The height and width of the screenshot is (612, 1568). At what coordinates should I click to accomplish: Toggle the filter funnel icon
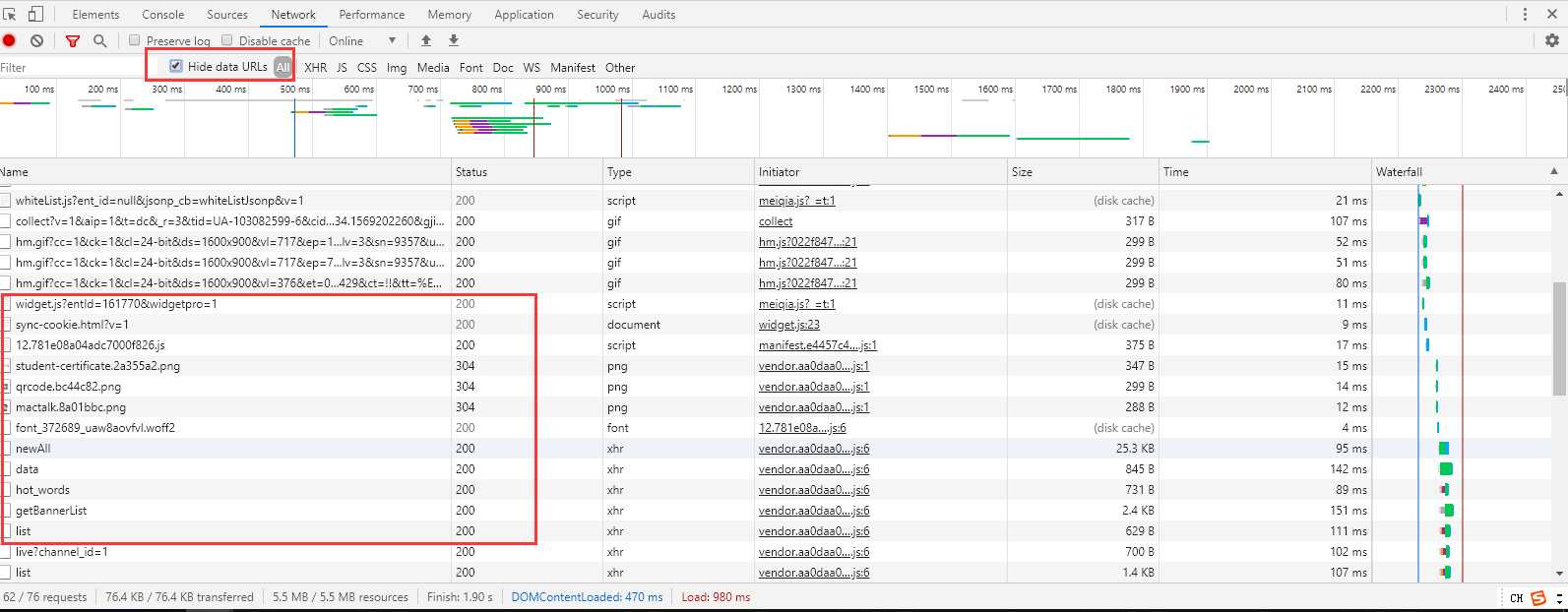pyautogui.click(x=72, y=40)
